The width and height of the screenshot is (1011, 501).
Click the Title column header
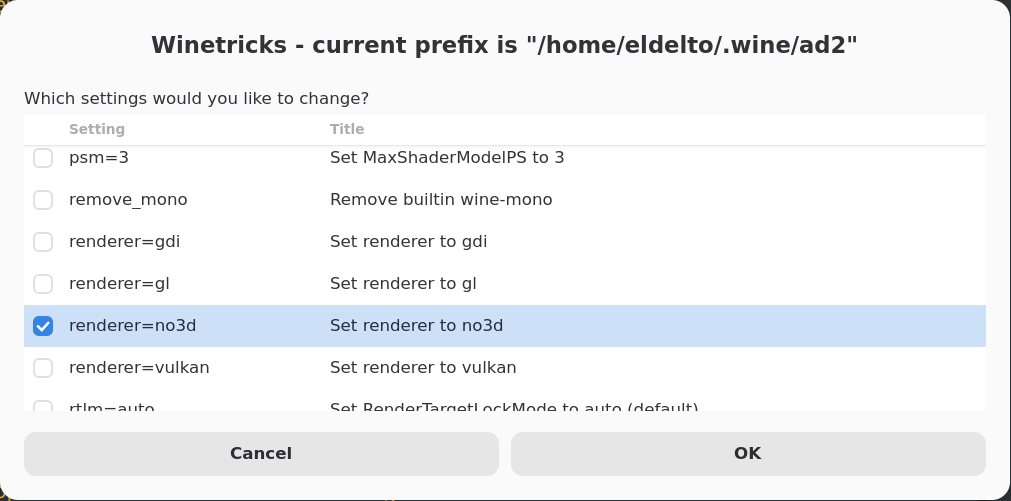click(x=347, y=129)
